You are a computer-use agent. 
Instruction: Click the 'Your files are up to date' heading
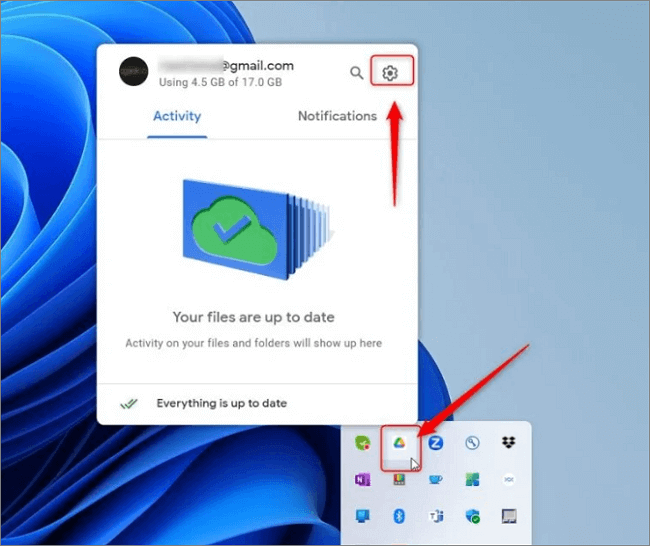pos(254,317)
